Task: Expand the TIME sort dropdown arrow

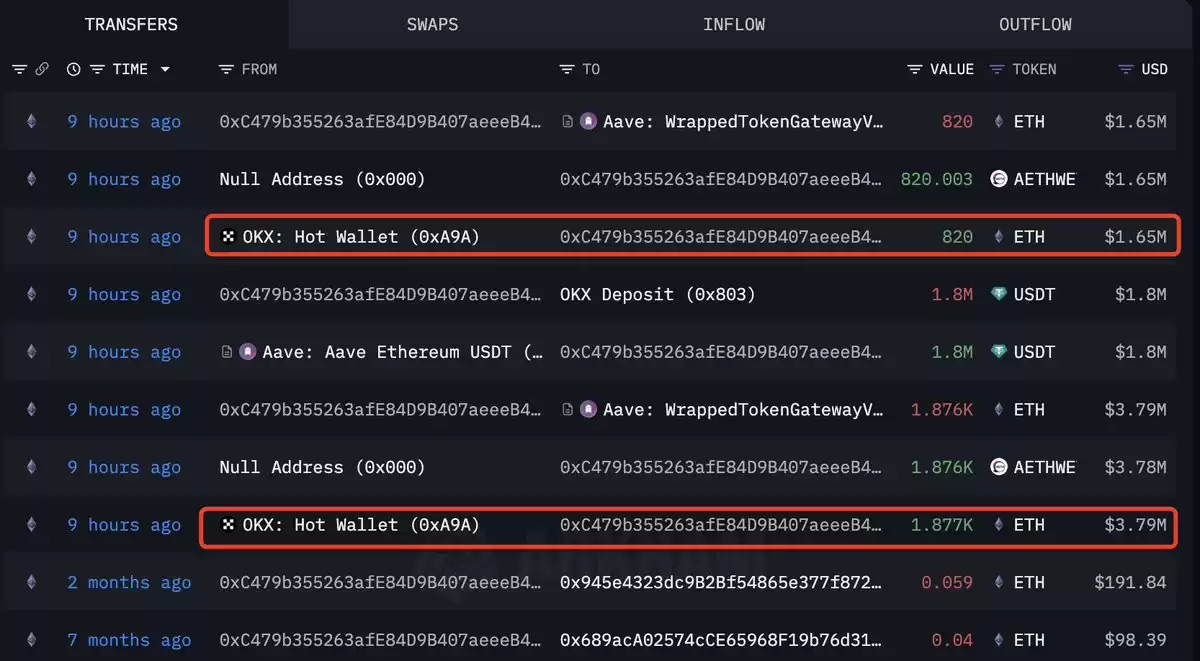Action: pos(165,69)
